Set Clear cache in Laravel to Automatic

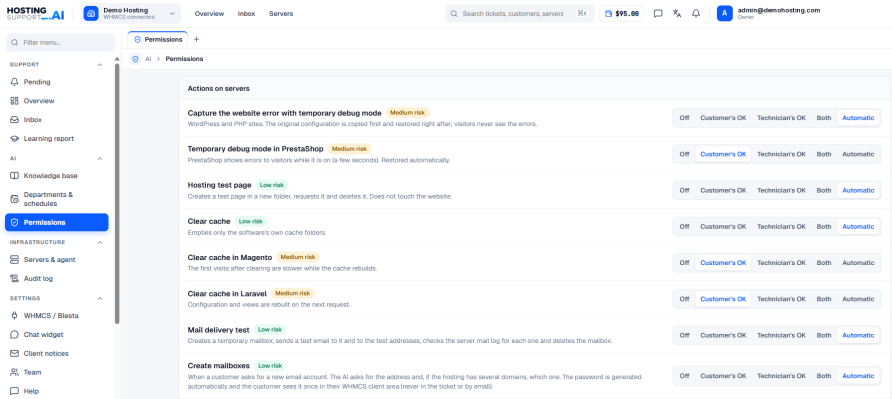tap(858, 299)
